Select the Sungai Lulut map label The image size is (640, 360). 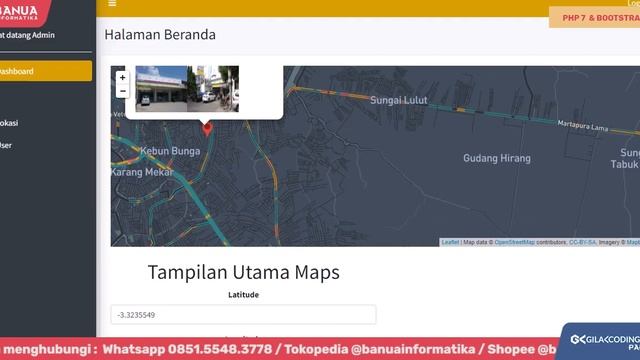399,100
